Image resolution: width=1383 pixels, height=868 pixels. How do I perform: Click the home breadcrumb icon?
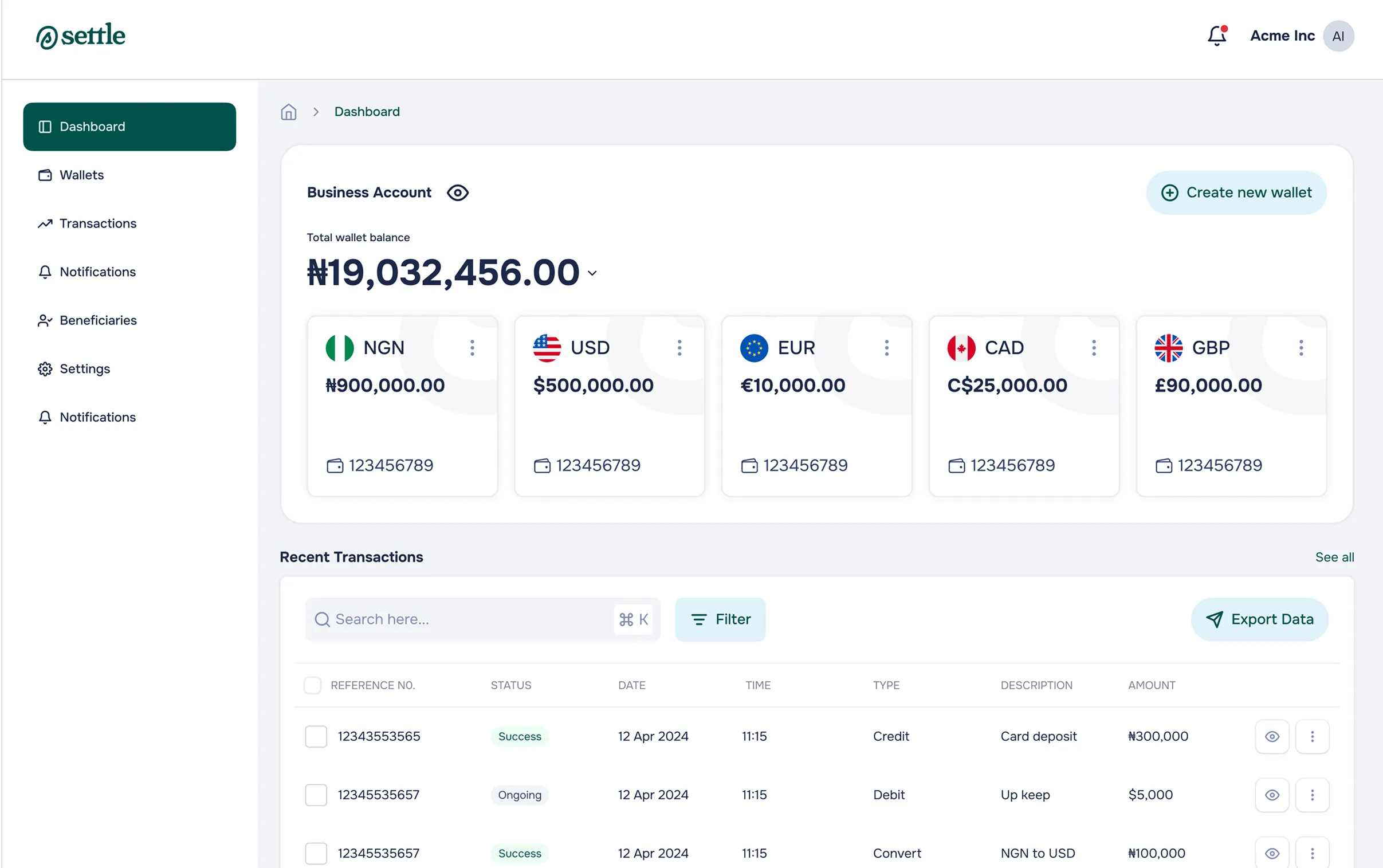tap(289, 112)
